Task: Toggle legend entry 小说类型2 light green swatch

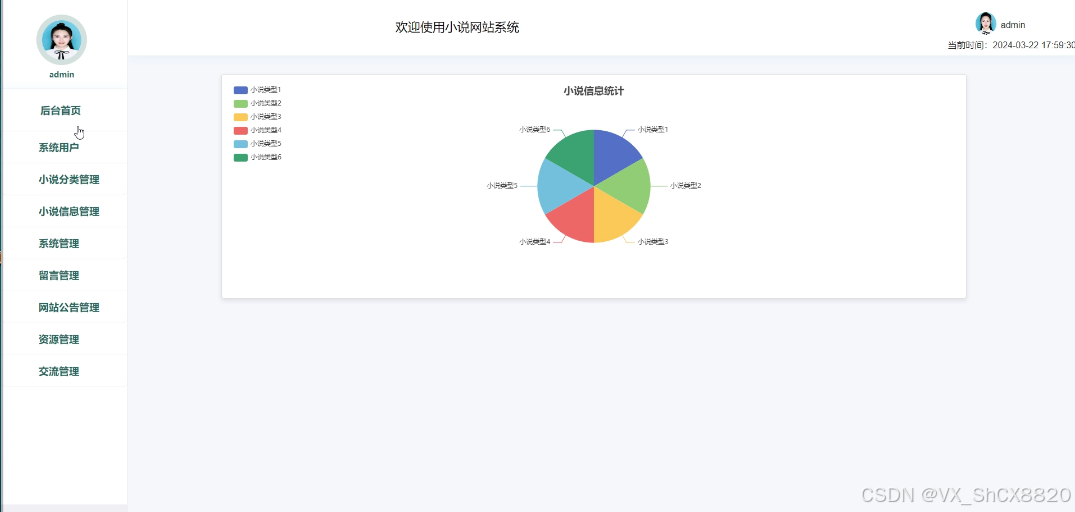Action: (241, 103)
